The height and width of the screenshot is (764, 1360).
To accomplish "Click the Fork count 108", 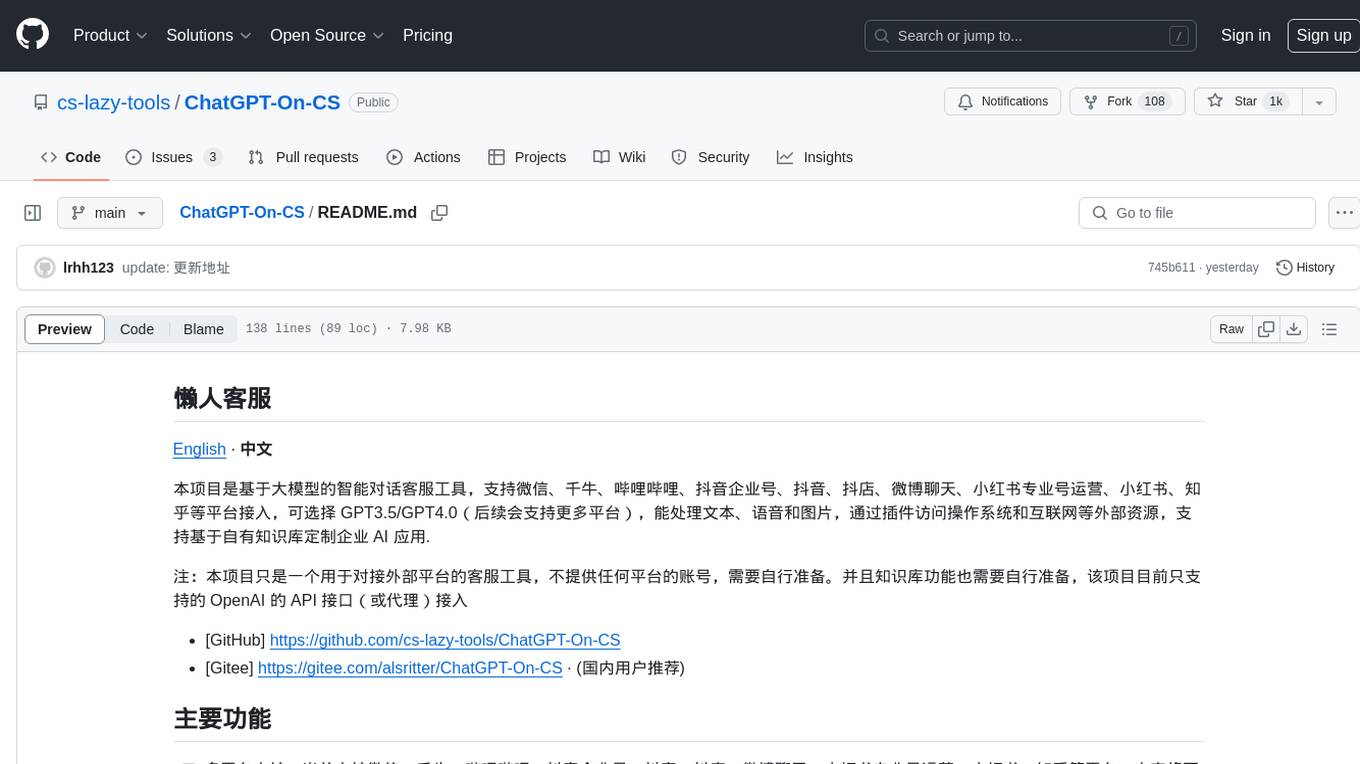I will (x=1155, y=102).
